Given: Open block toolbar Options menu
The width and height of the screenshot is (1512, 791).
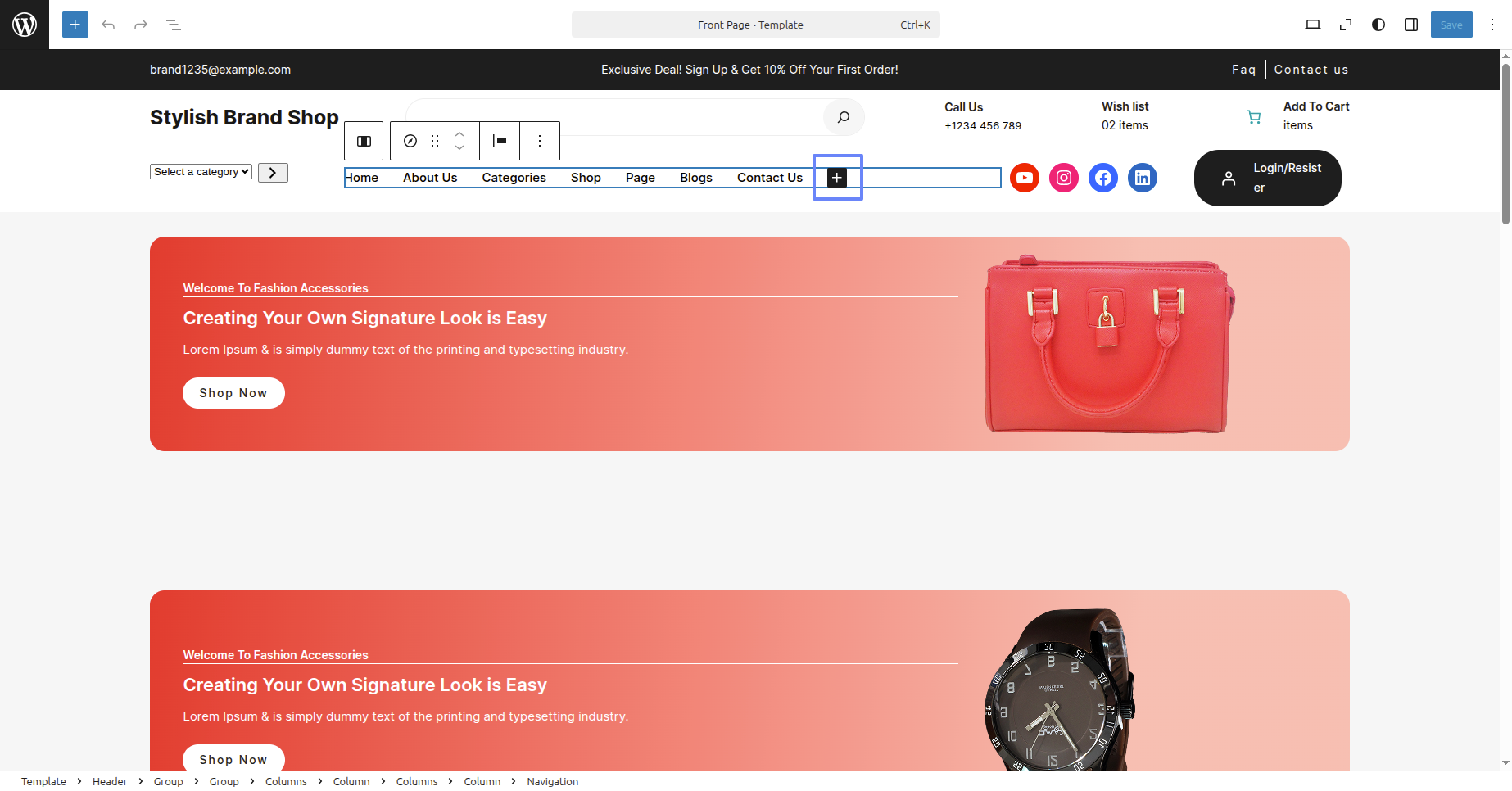Looking at the screenshot, I should (x=540, y=141).
